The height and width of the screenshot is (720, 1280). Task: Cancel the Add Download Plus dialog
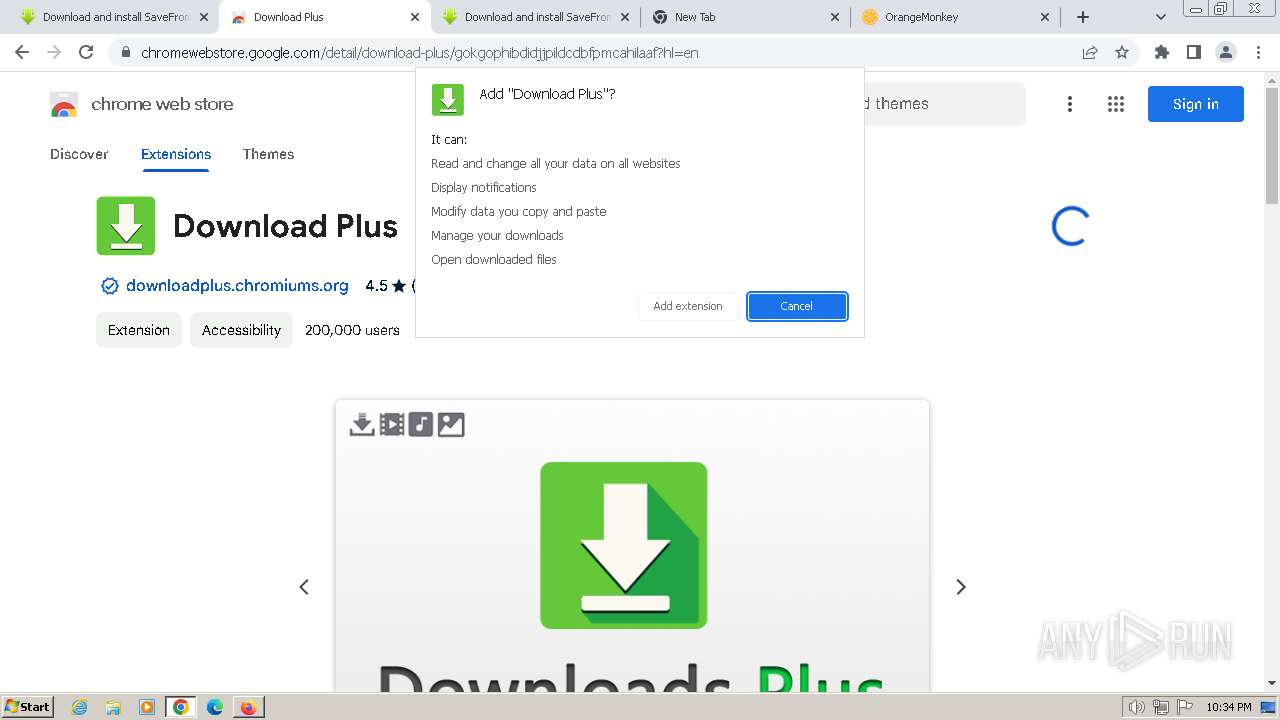pyautogui.click(x=797, y=306)
